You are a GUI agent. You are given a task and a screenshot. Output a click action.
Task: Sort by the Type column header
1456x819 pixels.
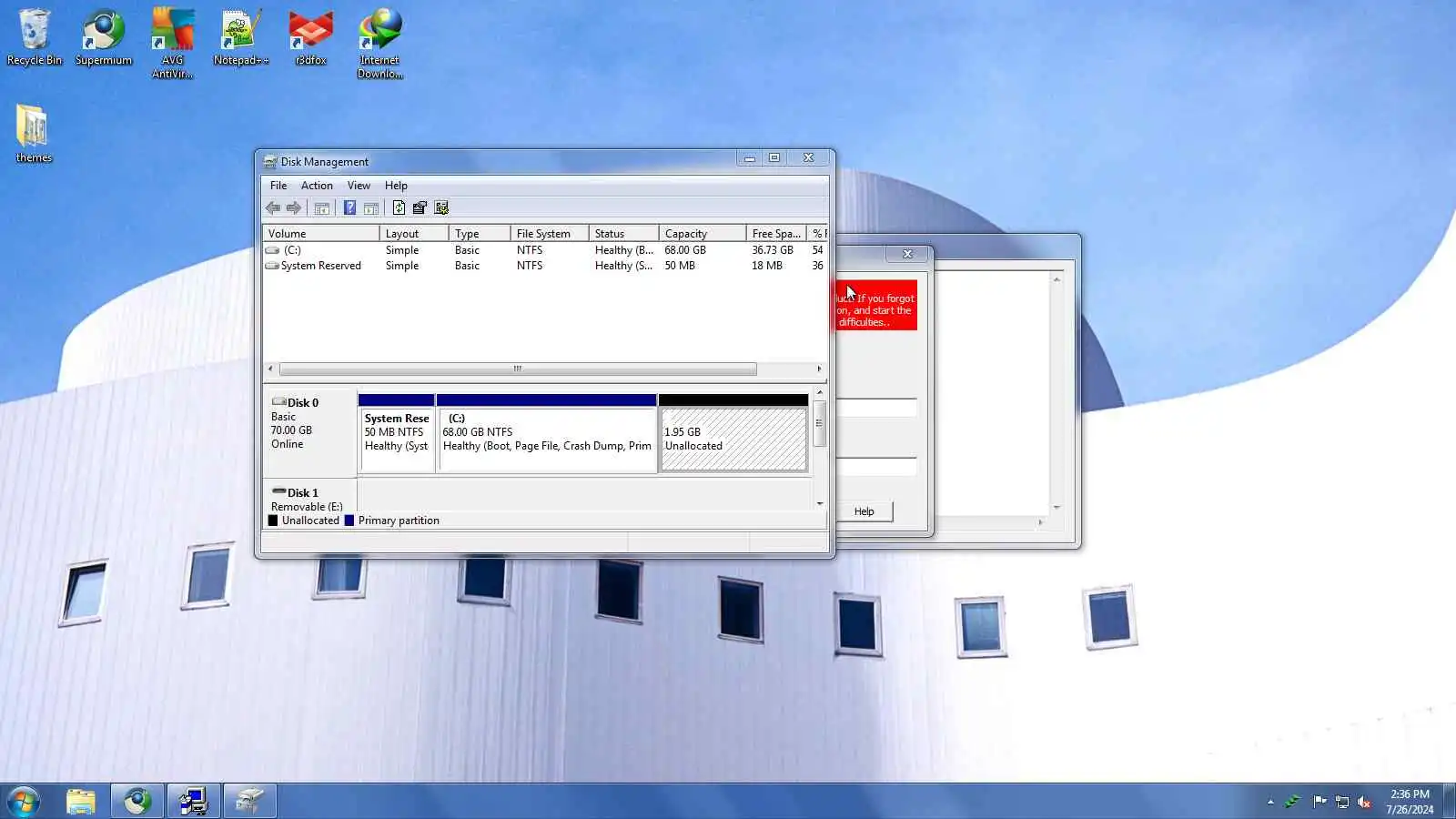480,234
